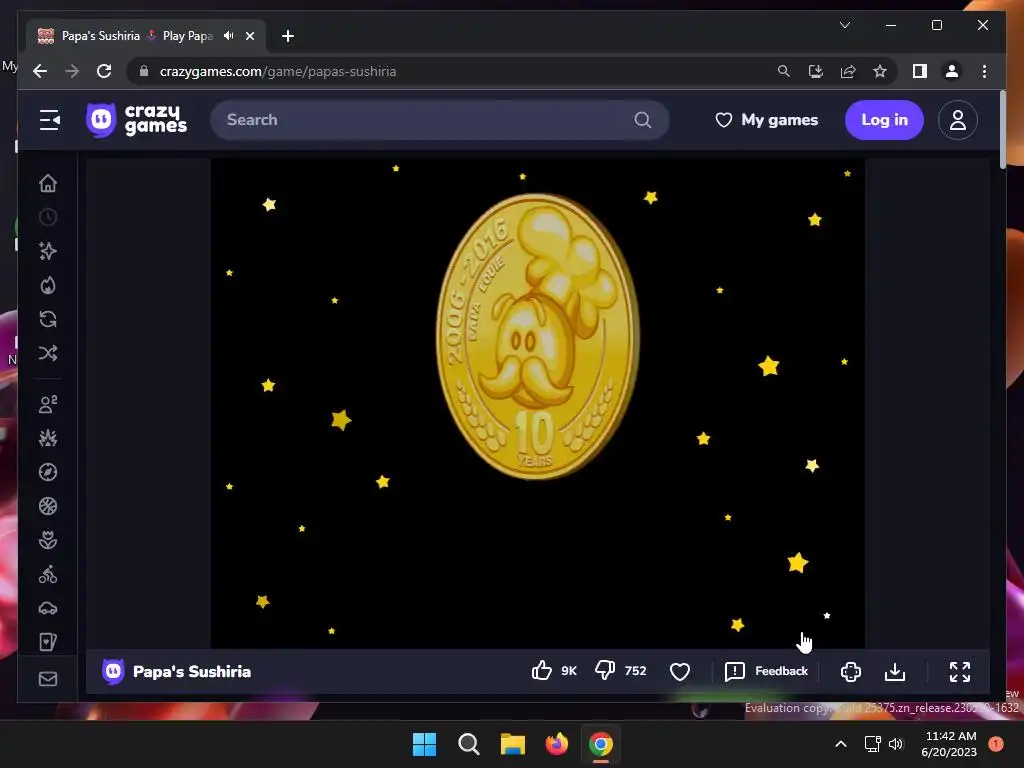The width and height of the screenshot is (1024, 768).
Task: Open the New games sparkle icon
Action: click(48, 251)
